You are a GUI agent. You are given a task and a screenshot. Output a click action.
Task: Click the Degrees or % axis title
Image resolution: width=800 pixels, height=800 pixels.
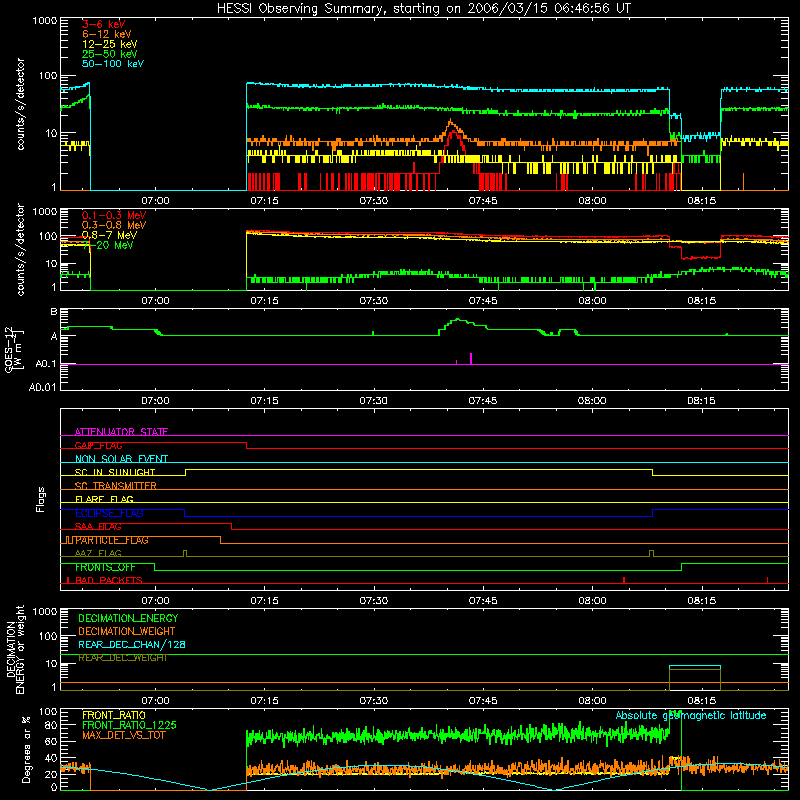pos(26,749)
